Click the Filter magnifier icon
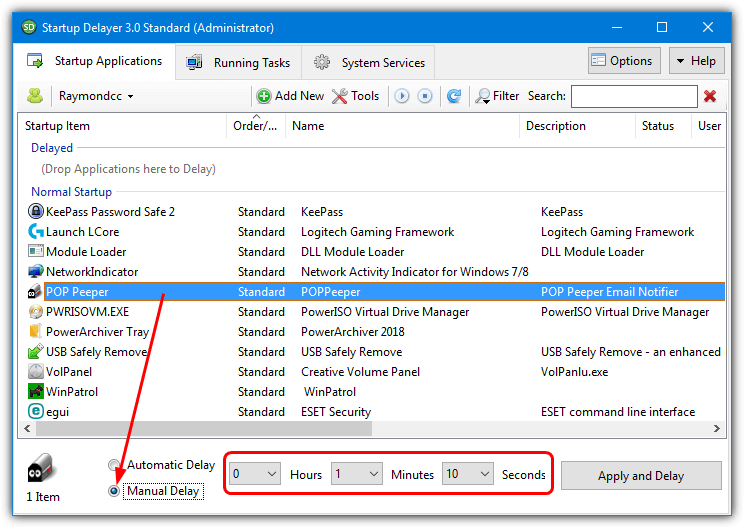This screenshot has height=527, width=744. [483, 96]
